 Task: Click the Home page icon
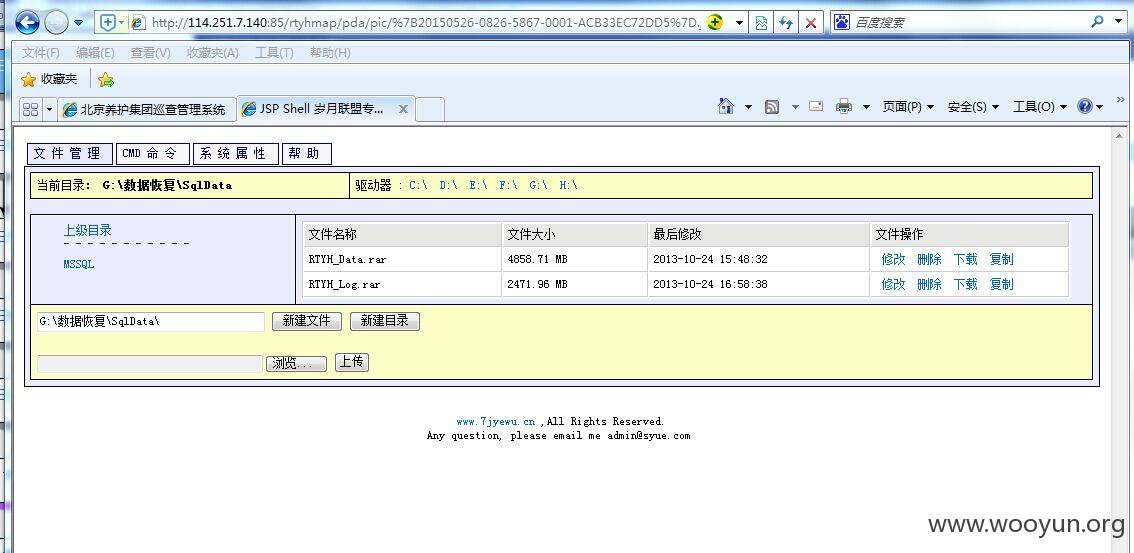(726, 106)
